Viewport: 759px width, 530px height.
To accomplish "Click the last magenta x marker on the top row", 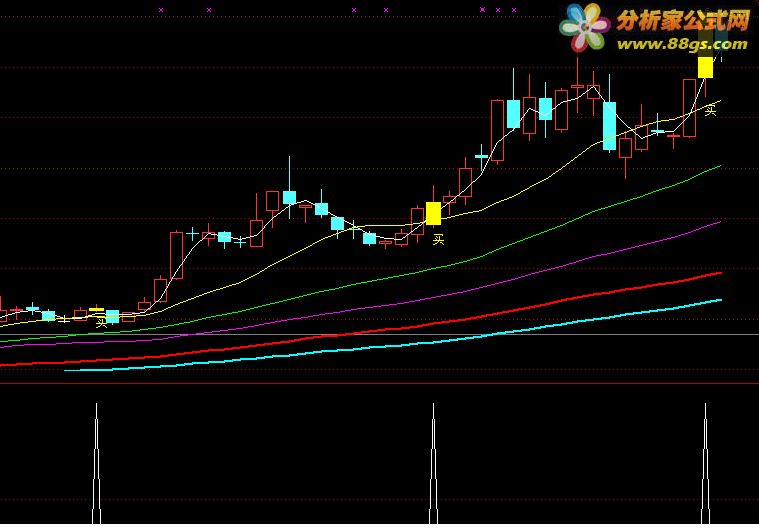I will coord(514,10).
